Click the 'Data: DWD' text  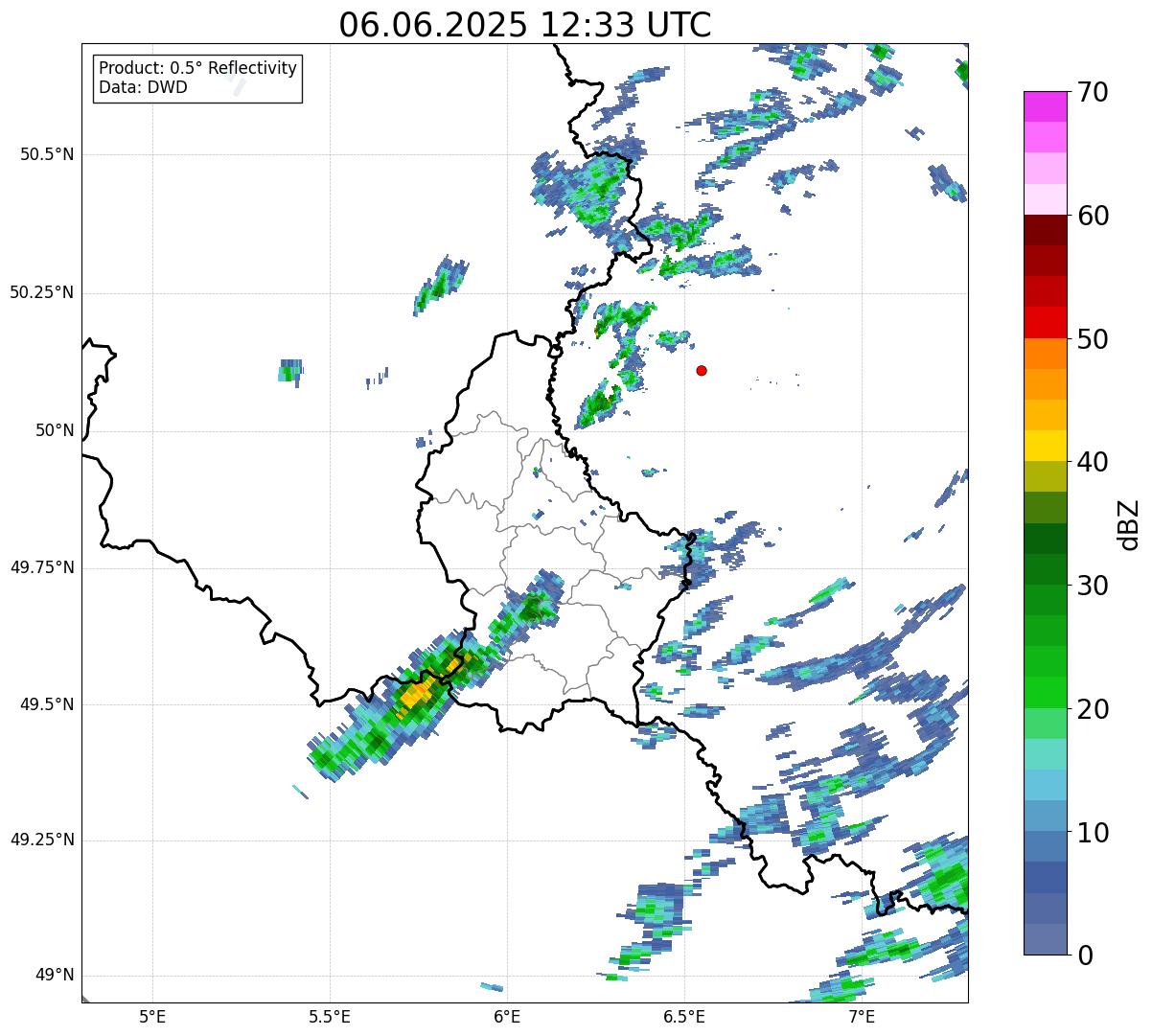point(143,87)
